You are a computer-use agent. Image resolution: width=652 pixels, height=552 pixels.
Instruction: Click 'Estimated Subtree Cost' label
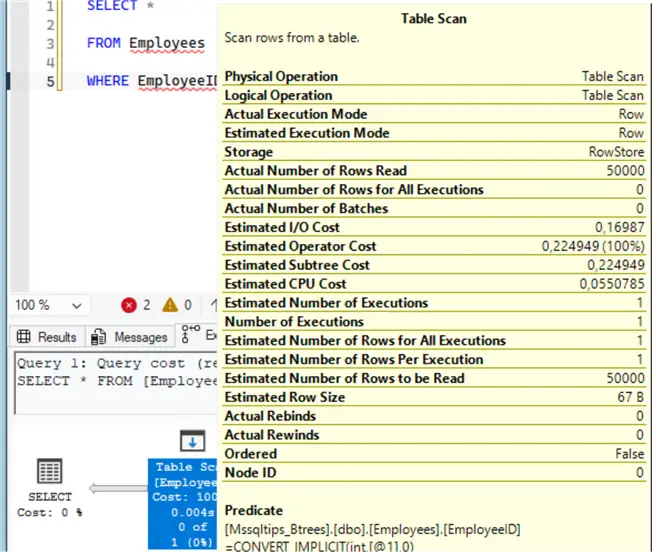click(297, 265)
